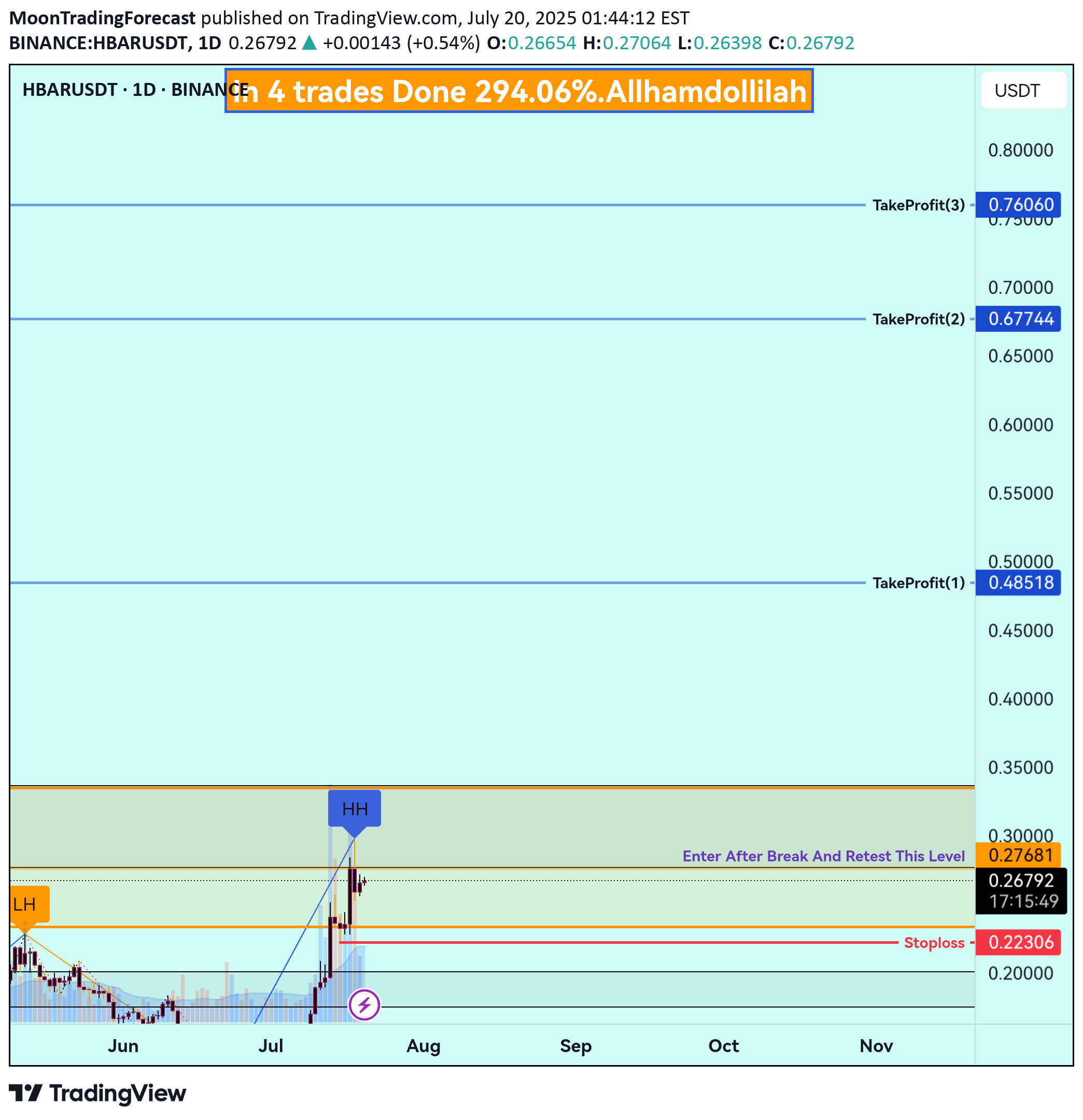1083x1120 pixels.
Task: Click the orange '4 trades Done 294.06%' banner
Action: point(519,91)
